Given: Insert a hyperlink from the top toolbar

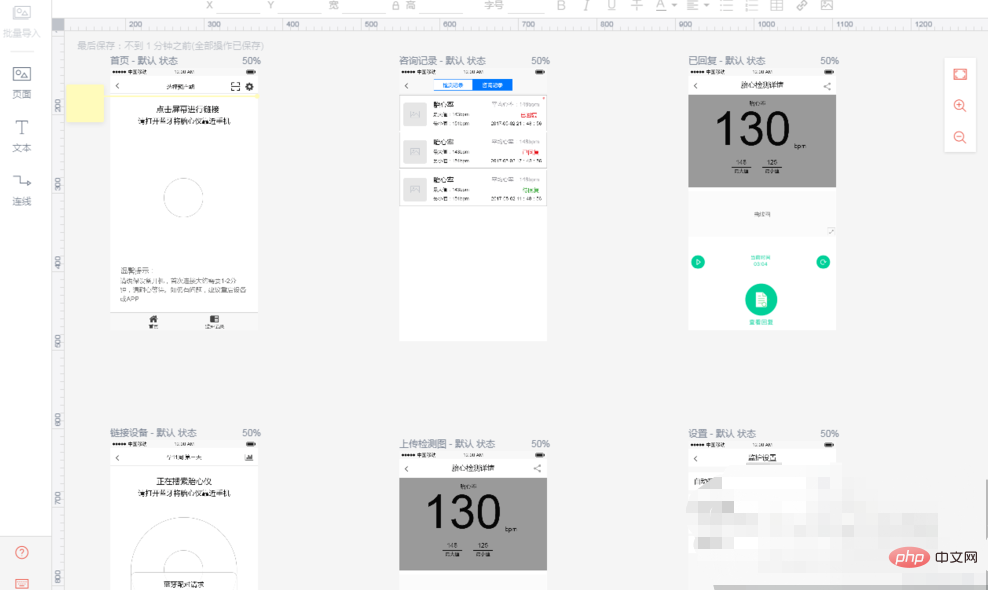Looking at the screenshot, I should click(x=801, y=5).
